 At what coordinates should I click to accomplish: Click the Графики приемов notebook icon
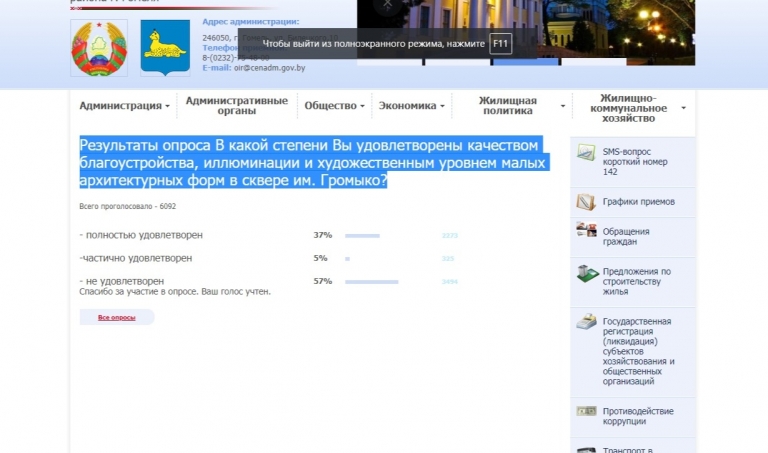coord(586,202)
